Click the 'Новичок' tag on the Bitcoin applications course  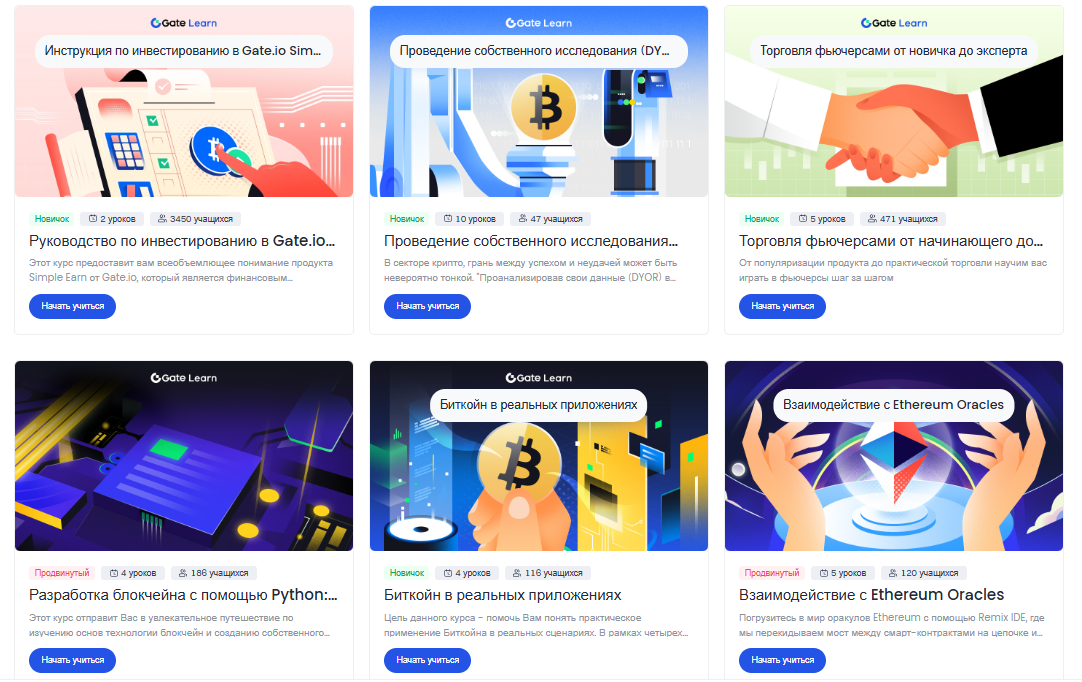407,573
